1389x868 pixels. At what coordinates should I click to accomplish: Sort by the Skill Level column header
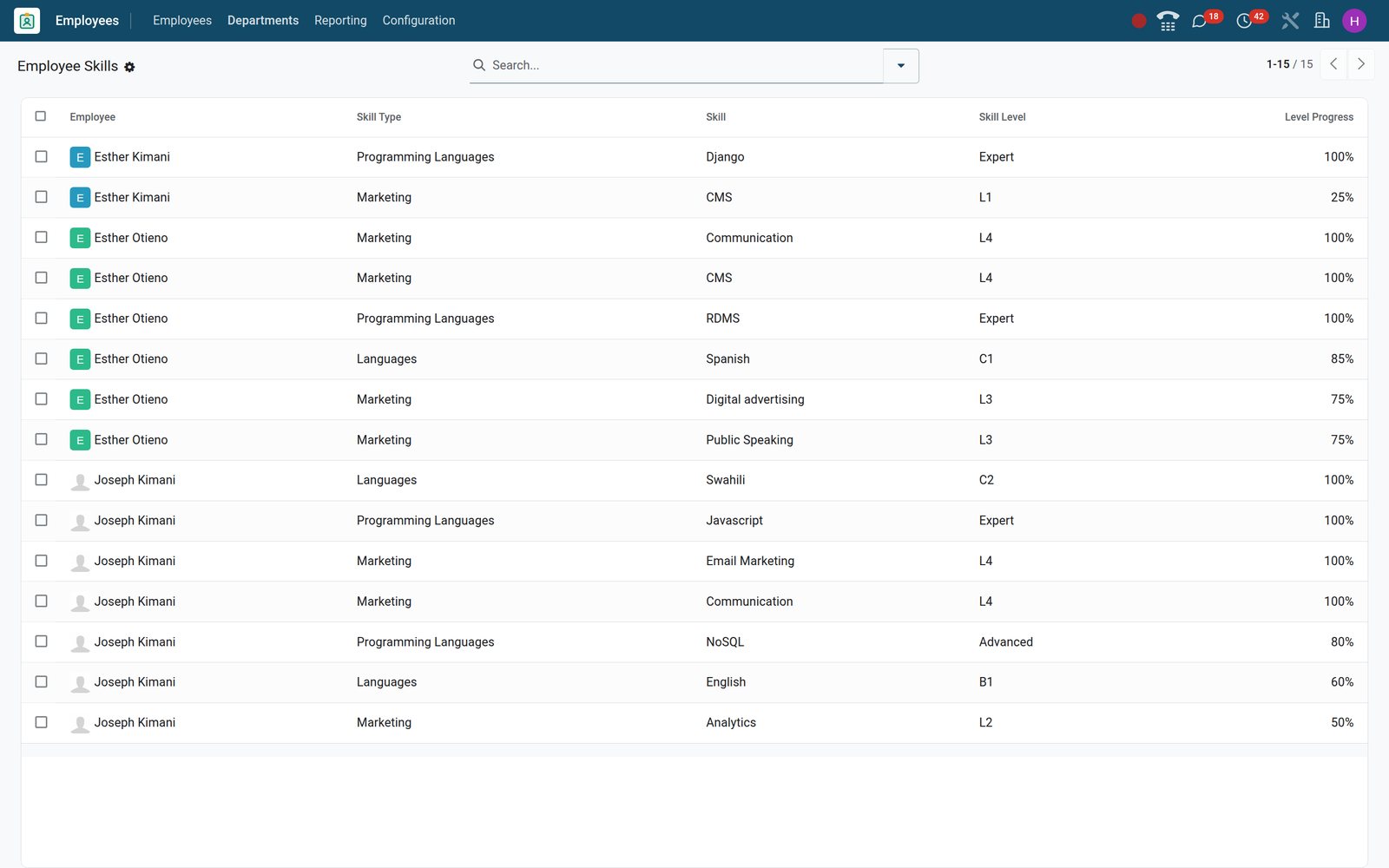[1003, 117]
